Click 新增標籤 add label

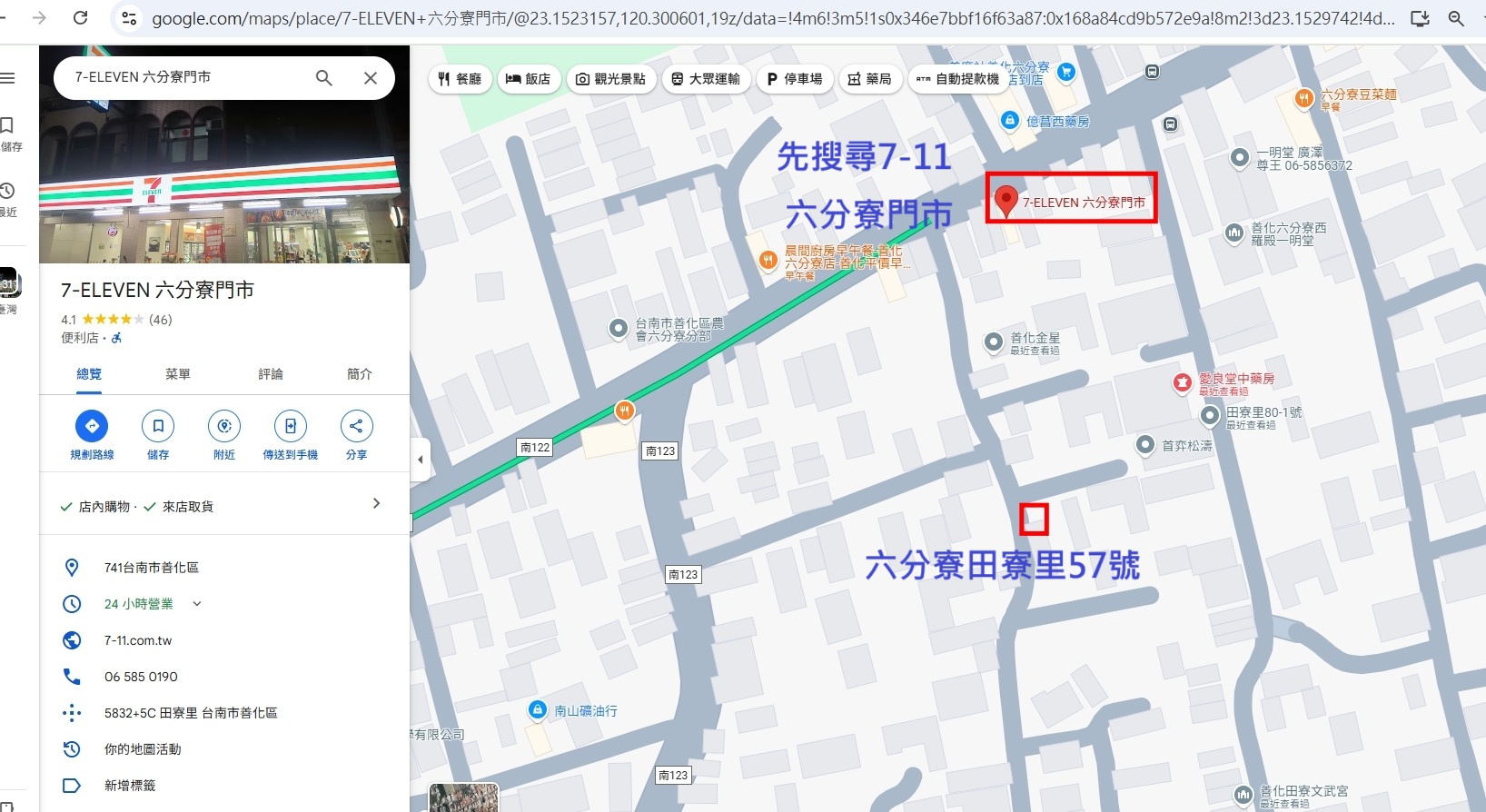tap(130, 786)
